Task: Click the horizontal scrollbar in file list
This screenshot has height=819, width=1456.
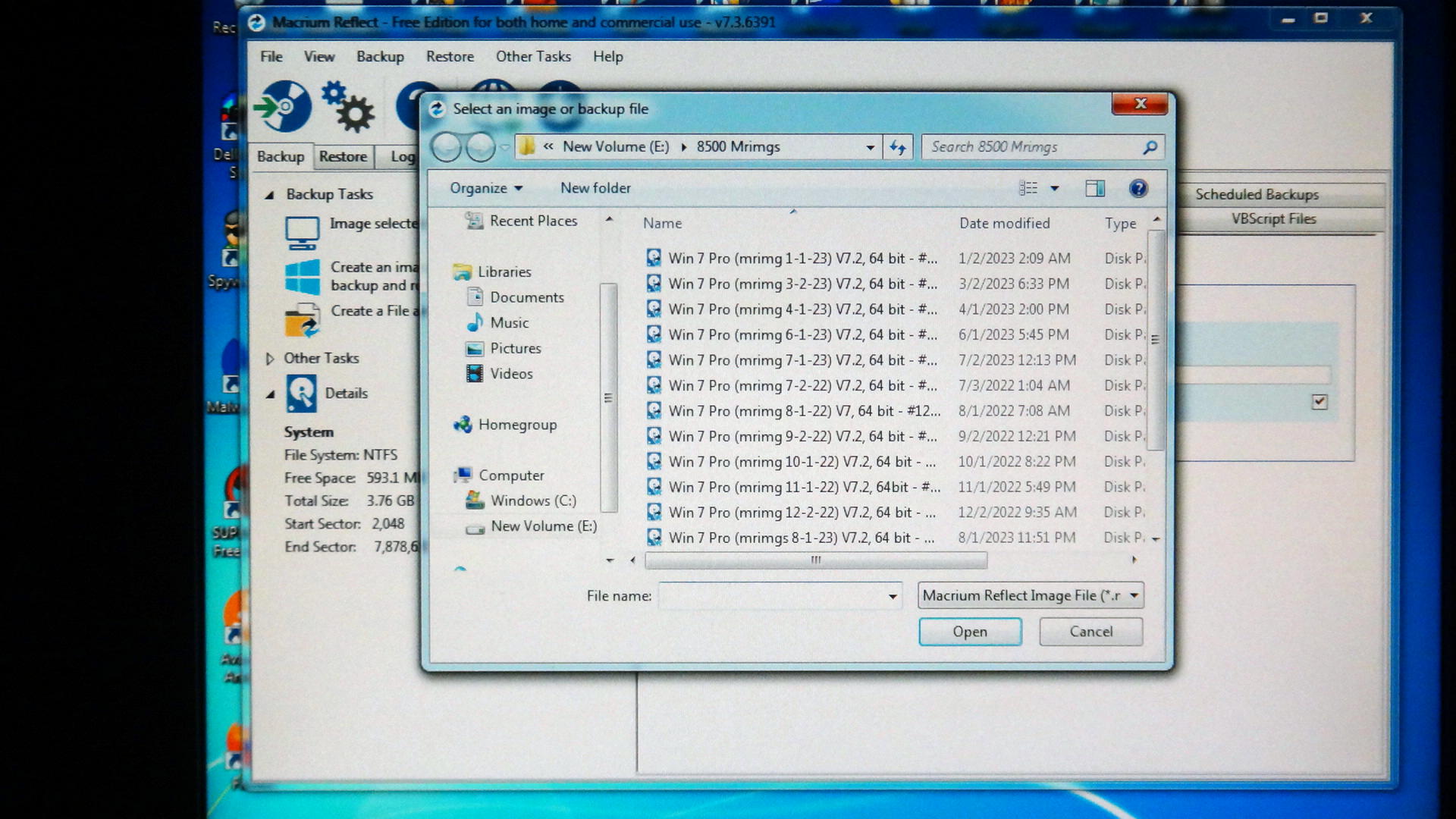Action: click(816, 560)
